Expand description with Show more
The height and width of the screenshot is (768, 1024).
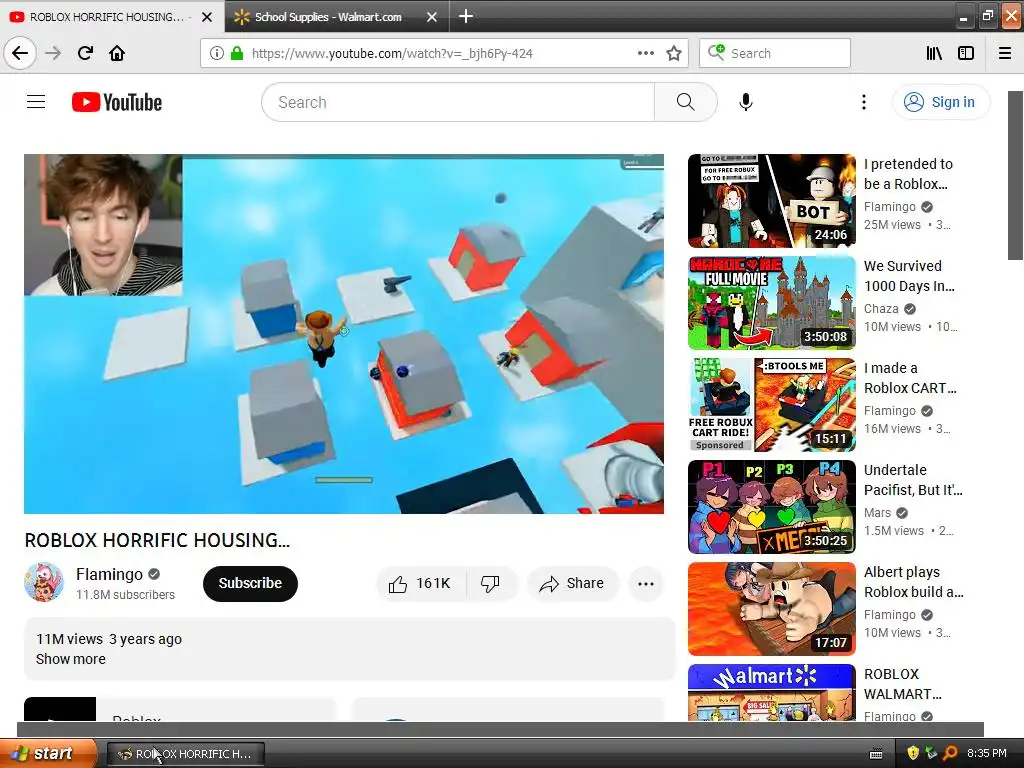click(x=71, y=659)
